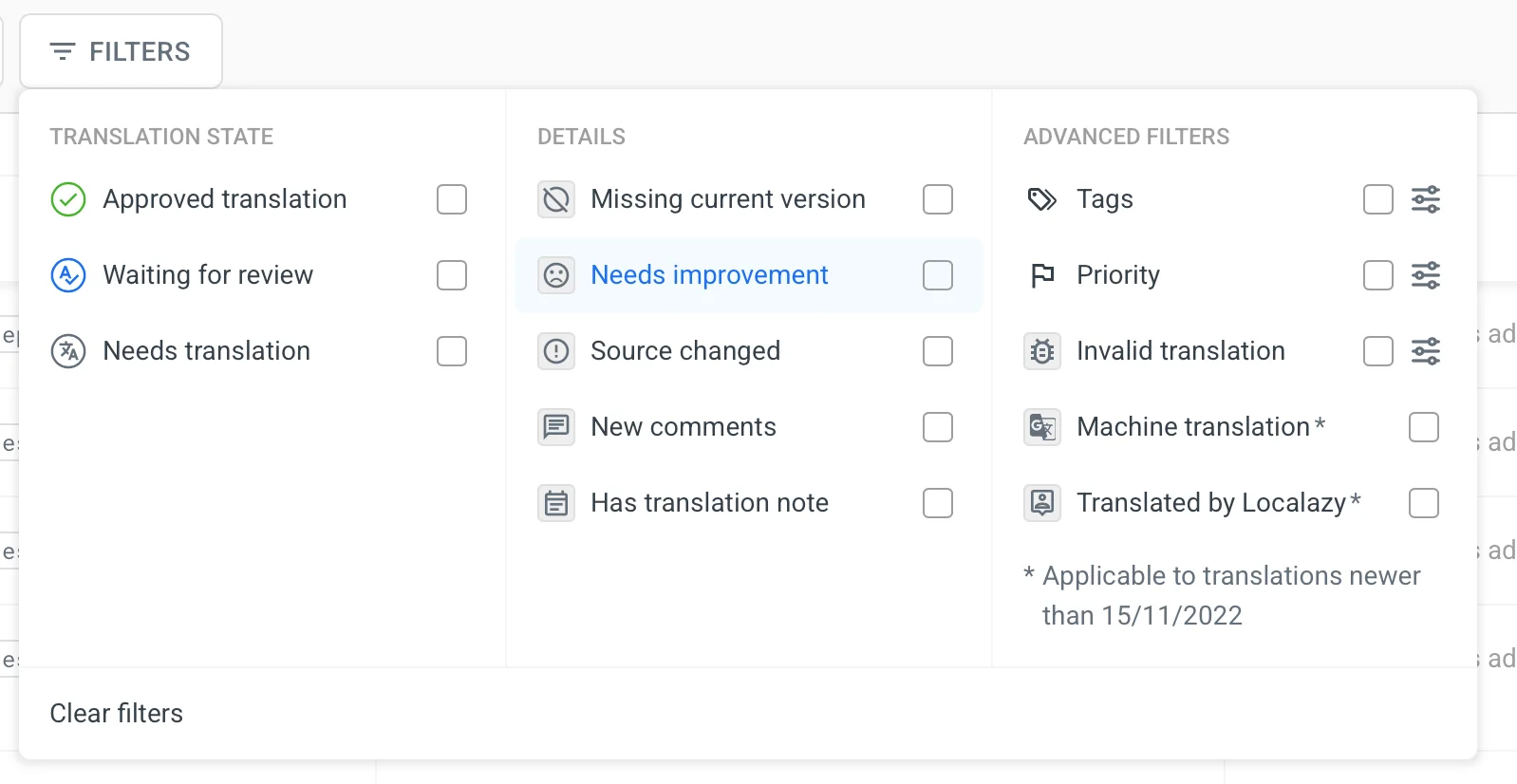Click the Priority flag icon

pyautogui.click(x=1042, y=275)
